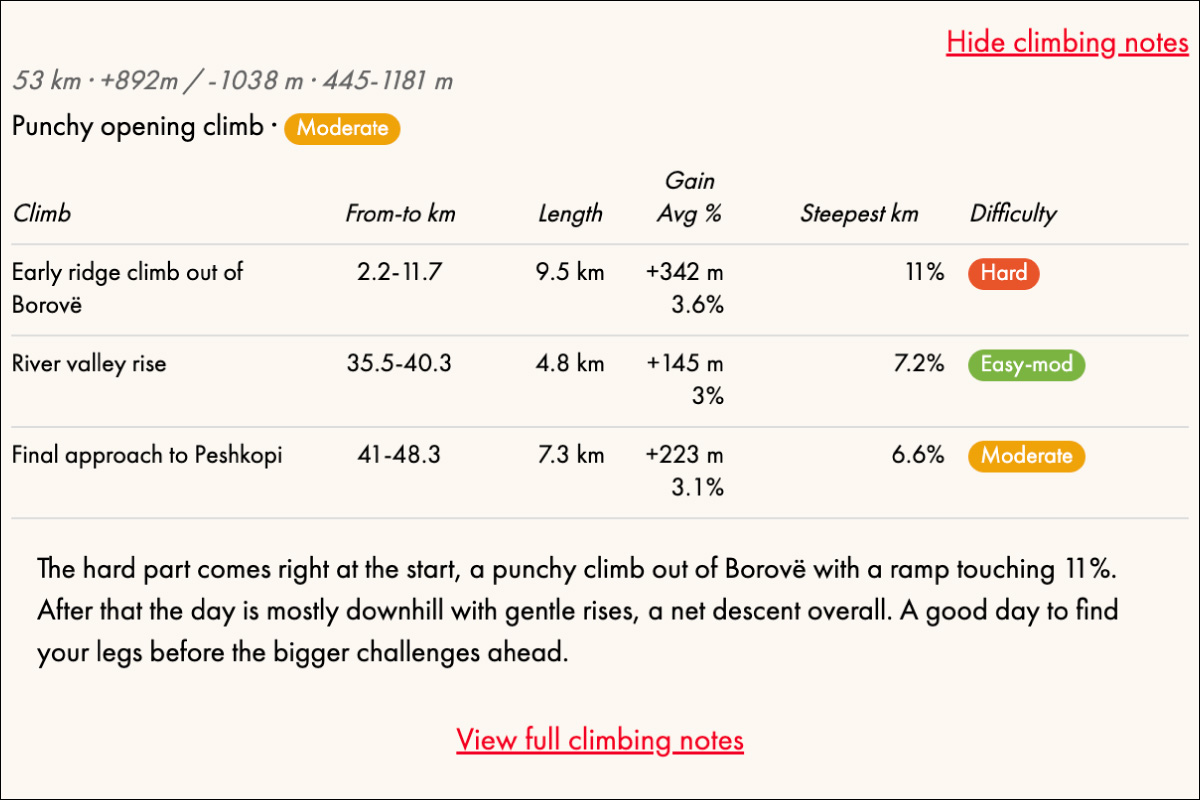
Task: Click the 11% steepest km value
Action: pyautogui.click(x=925, y=272)
